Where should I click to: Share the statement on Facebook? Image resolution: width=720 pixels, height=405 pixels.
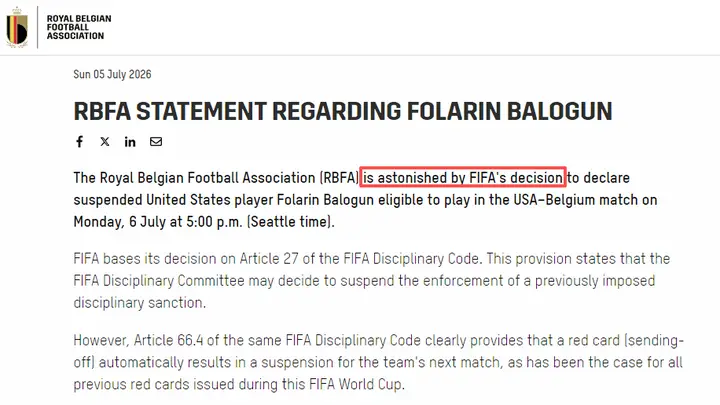(79, 141)
